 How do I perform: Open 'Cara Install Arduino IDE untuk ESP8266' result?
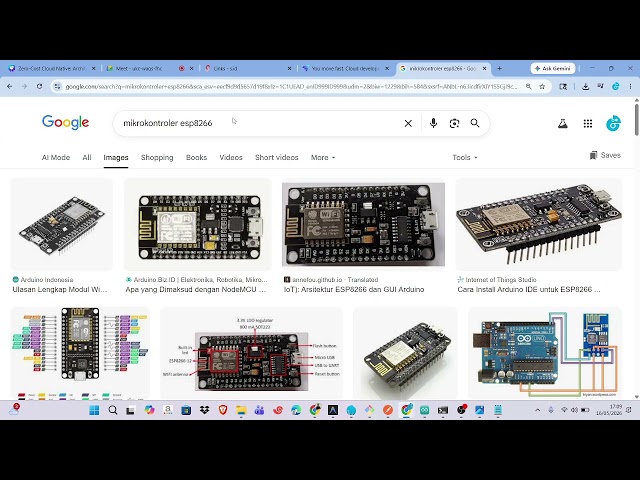tap(529, 289)
